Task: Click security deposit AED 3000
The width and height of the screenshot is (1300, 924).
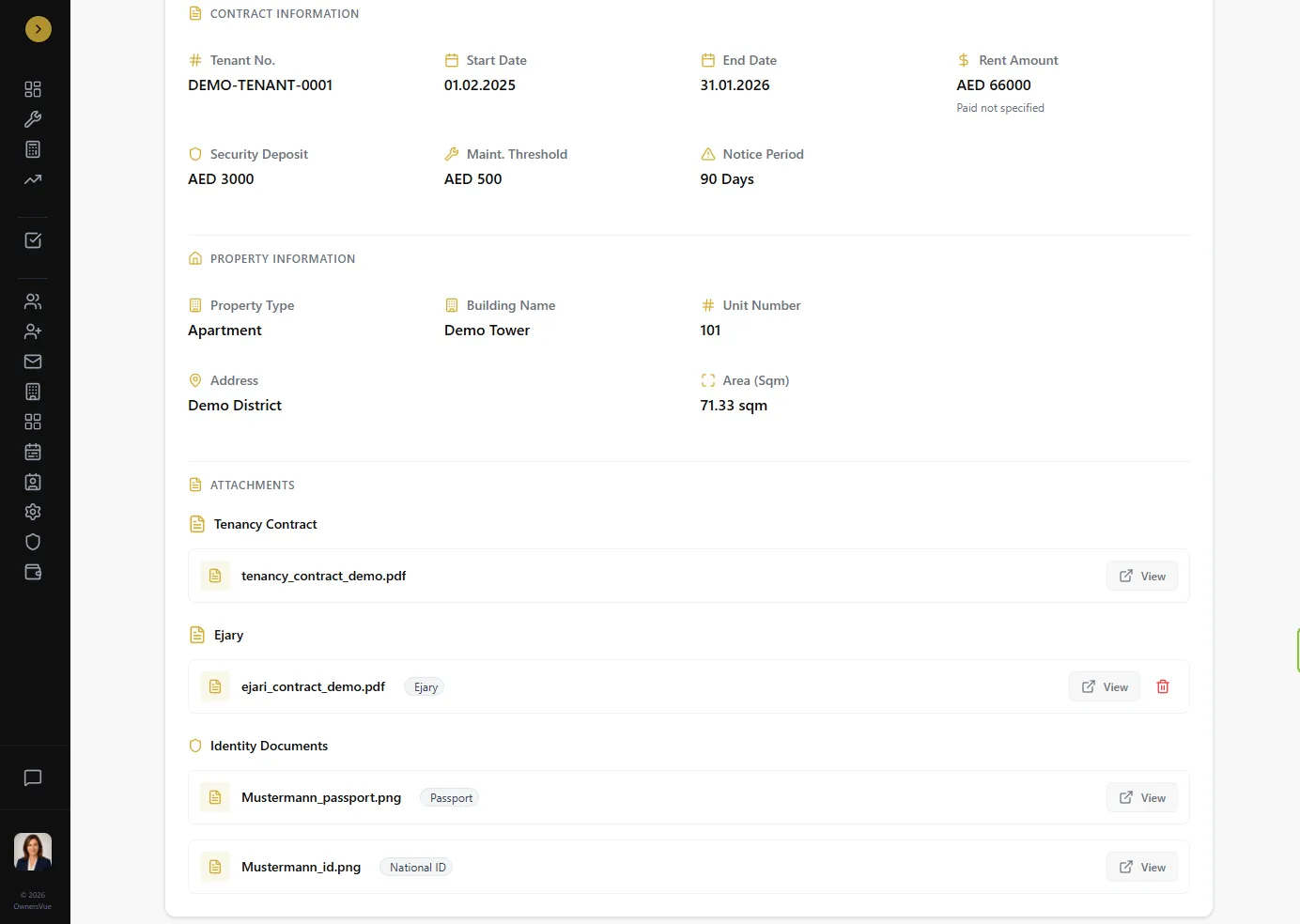Action: 221,178
